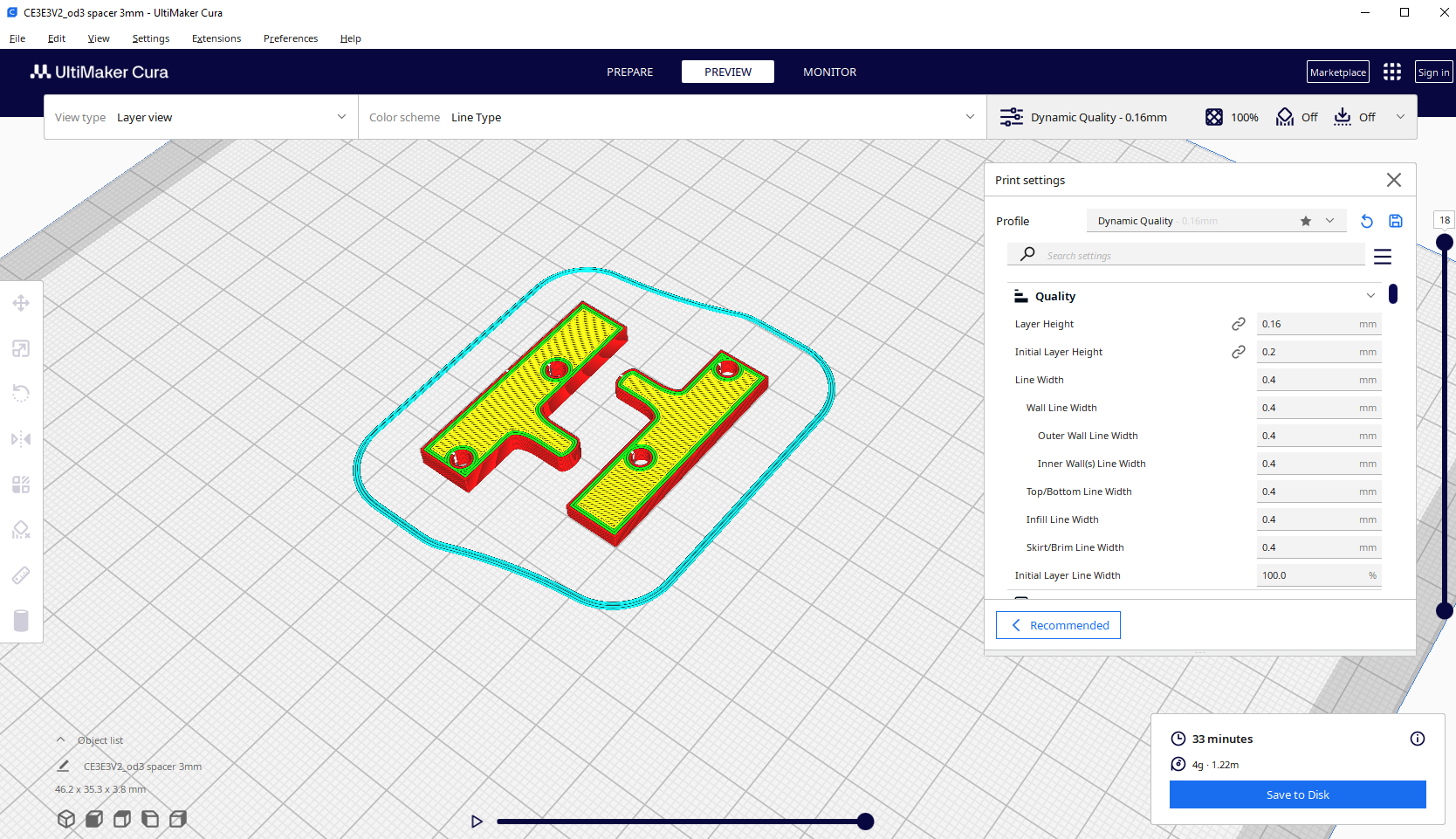Select the cylinder tool at toolbar bottom

(x=21, y=621)
